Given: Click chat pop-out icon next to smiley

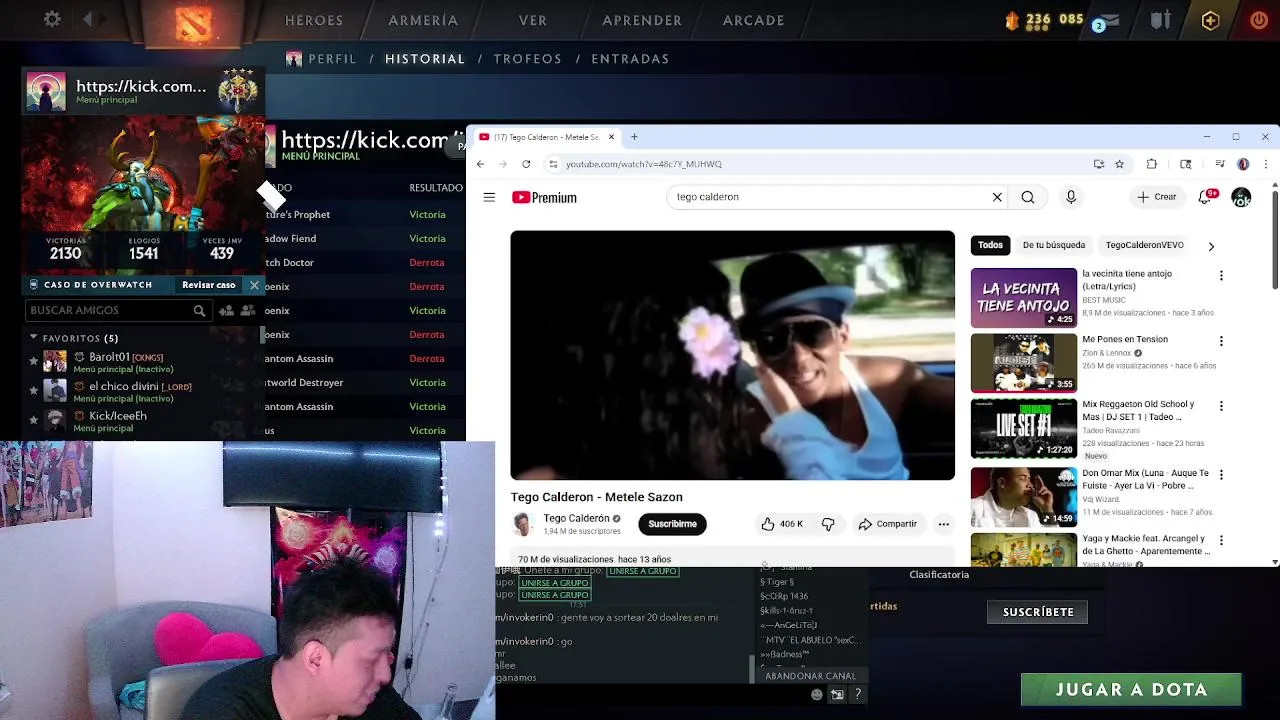Looking at the screenshot, I should point(837,694).
